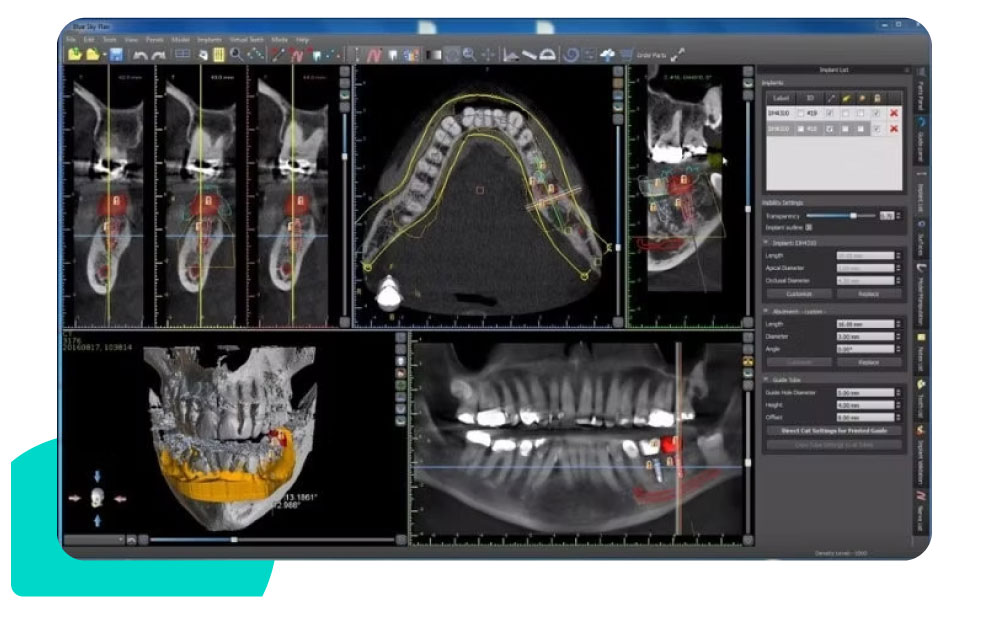Screen dimensions: 987x619
Task: Adjust the Transparency slider
Action: [x=852, y=215]
